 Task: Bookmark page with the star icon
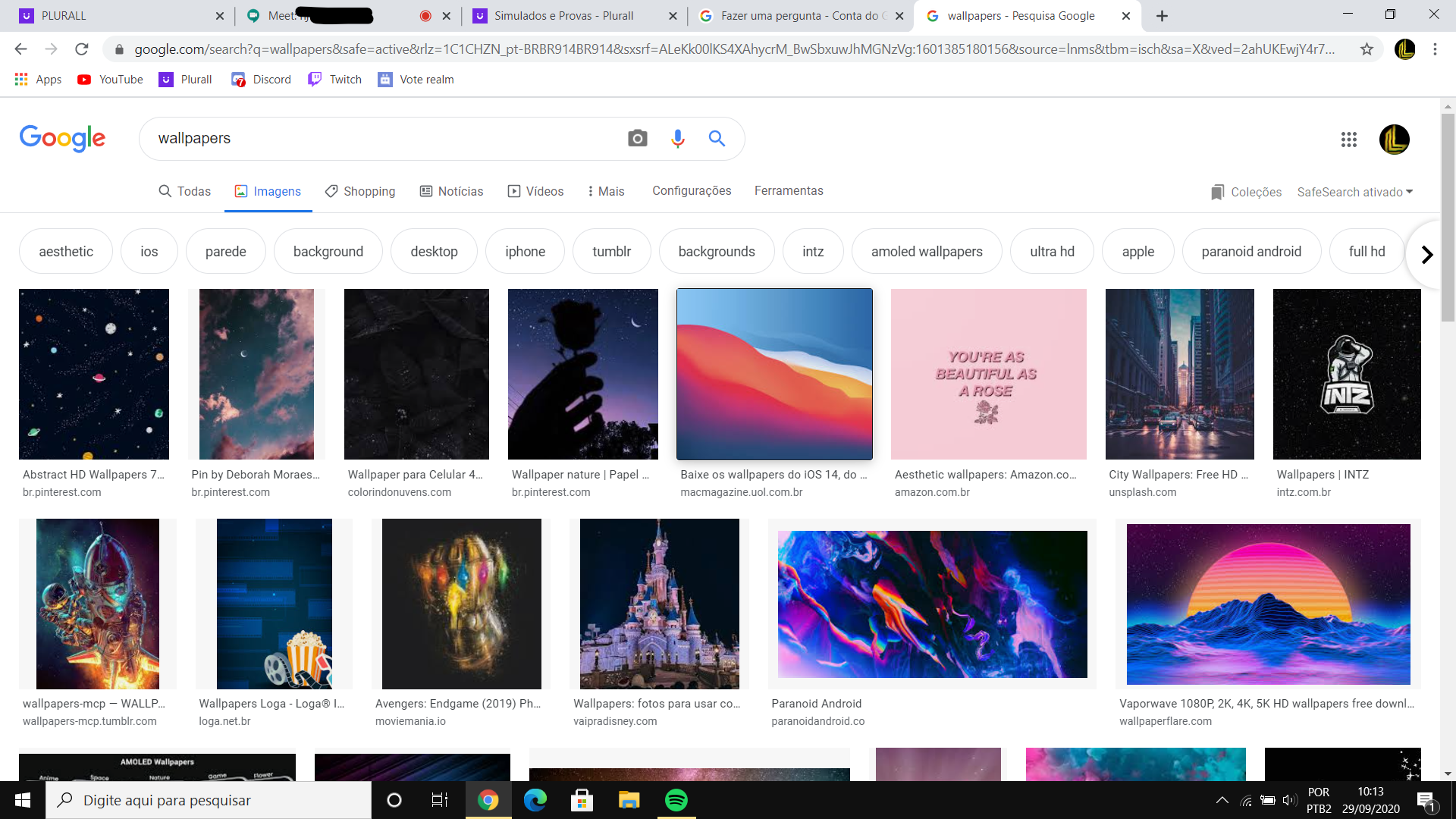(1367, 49)
